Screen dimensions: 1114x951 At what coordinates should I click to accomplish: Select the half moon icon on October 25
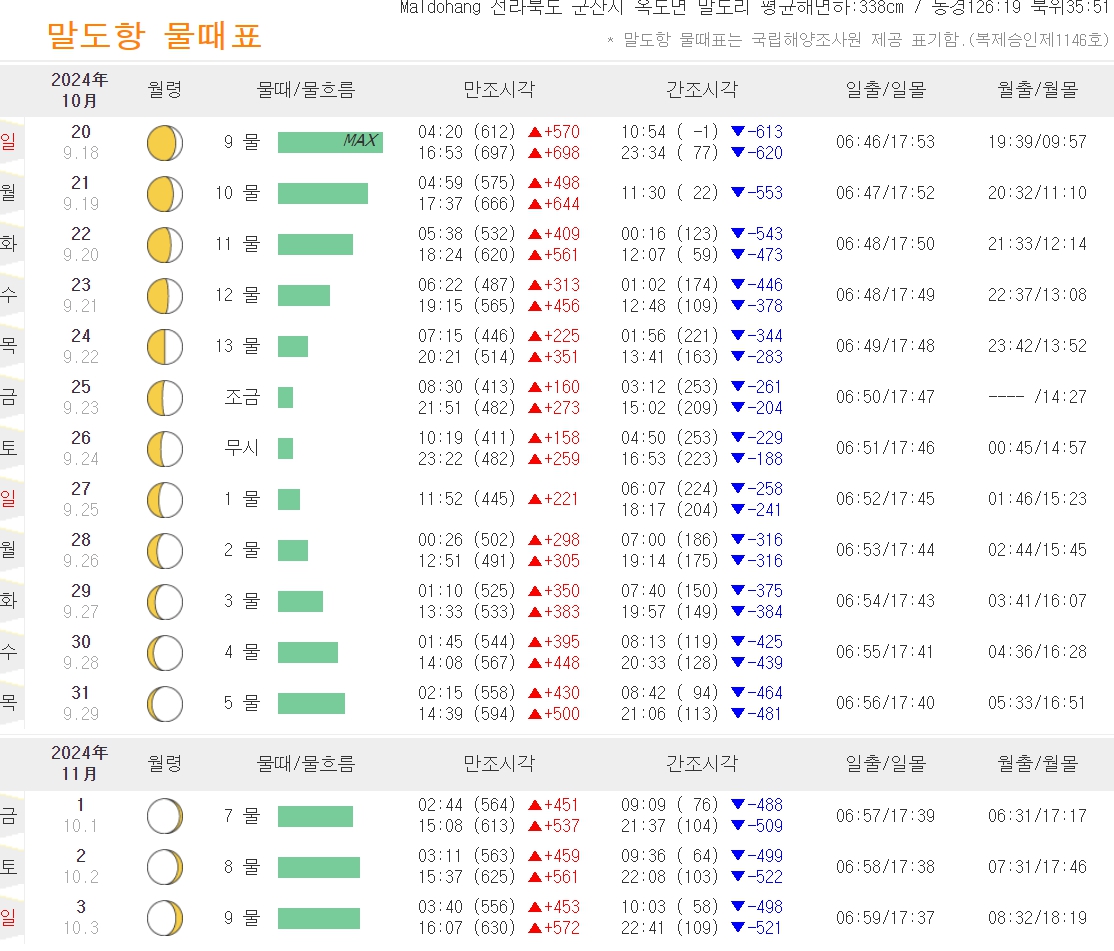coord(163,397)
